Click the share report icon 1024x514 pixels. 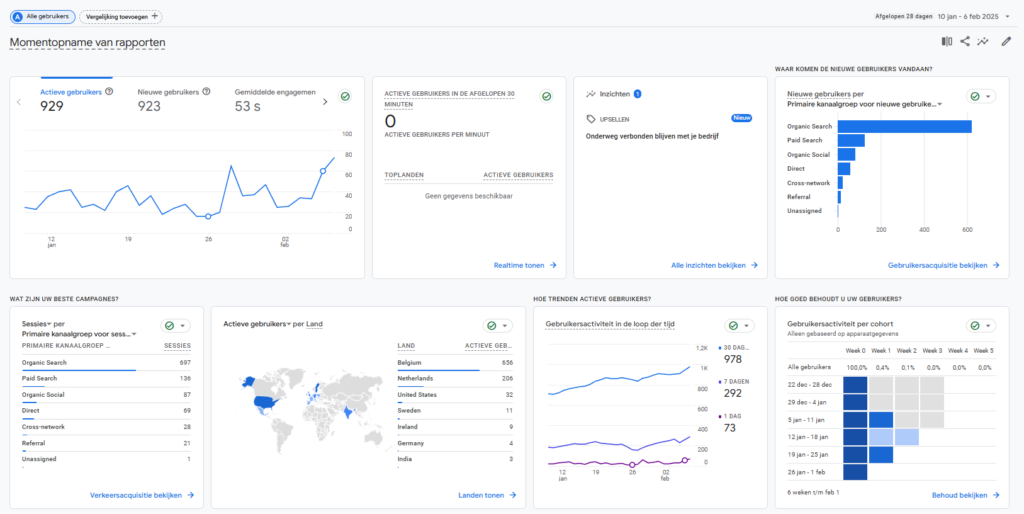click(965, 41)
